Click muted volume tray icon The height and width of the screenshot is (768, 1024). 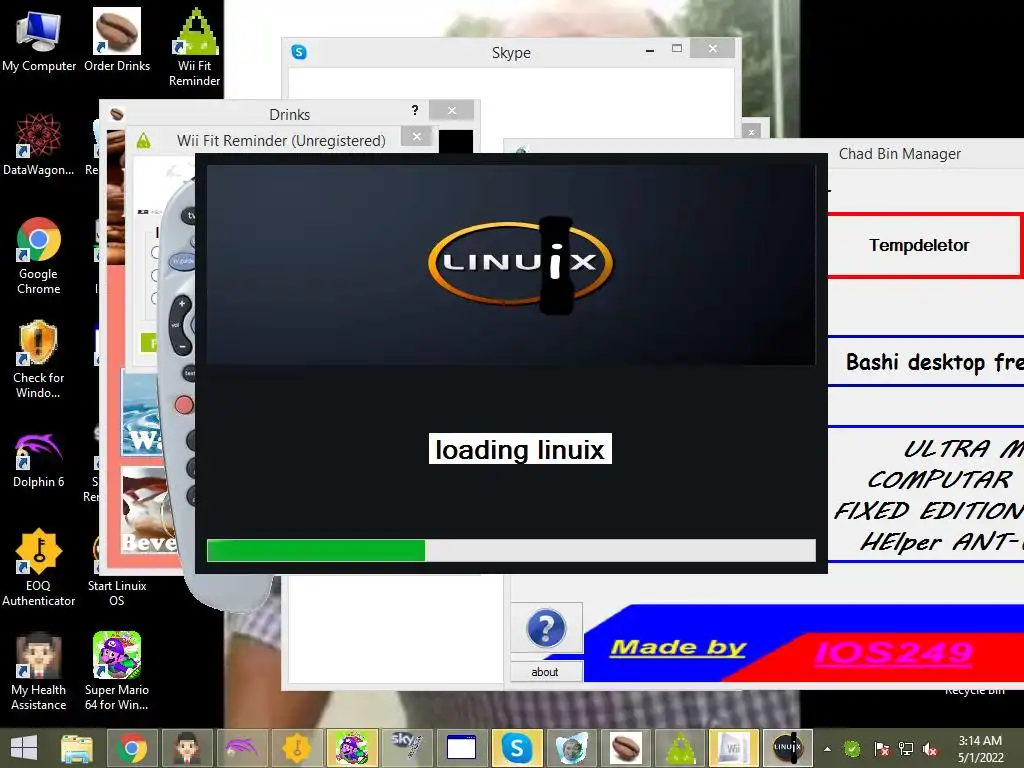(930, 749)
